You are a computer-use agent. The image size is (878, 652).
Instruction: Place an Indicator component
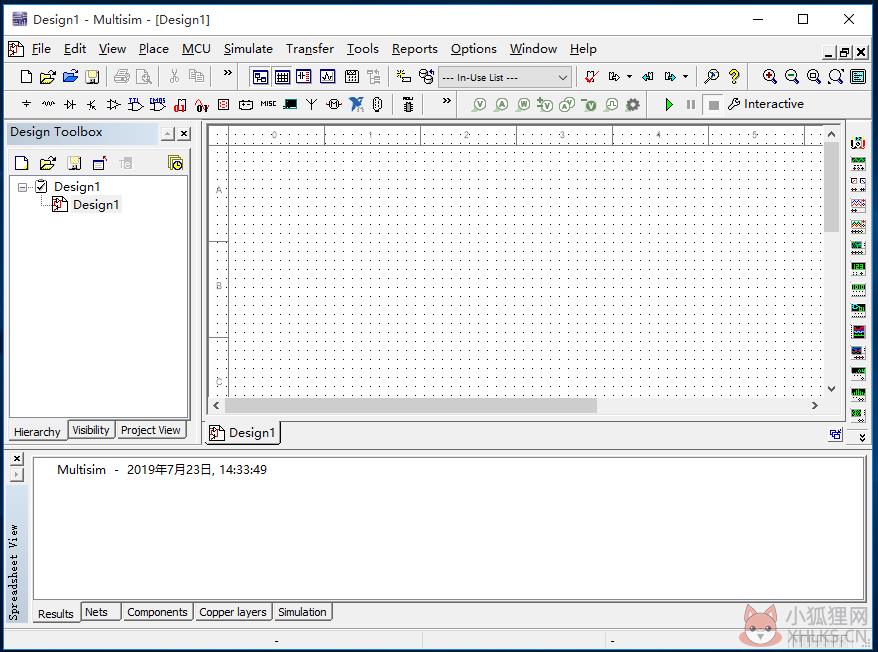(x=223, y=104)
